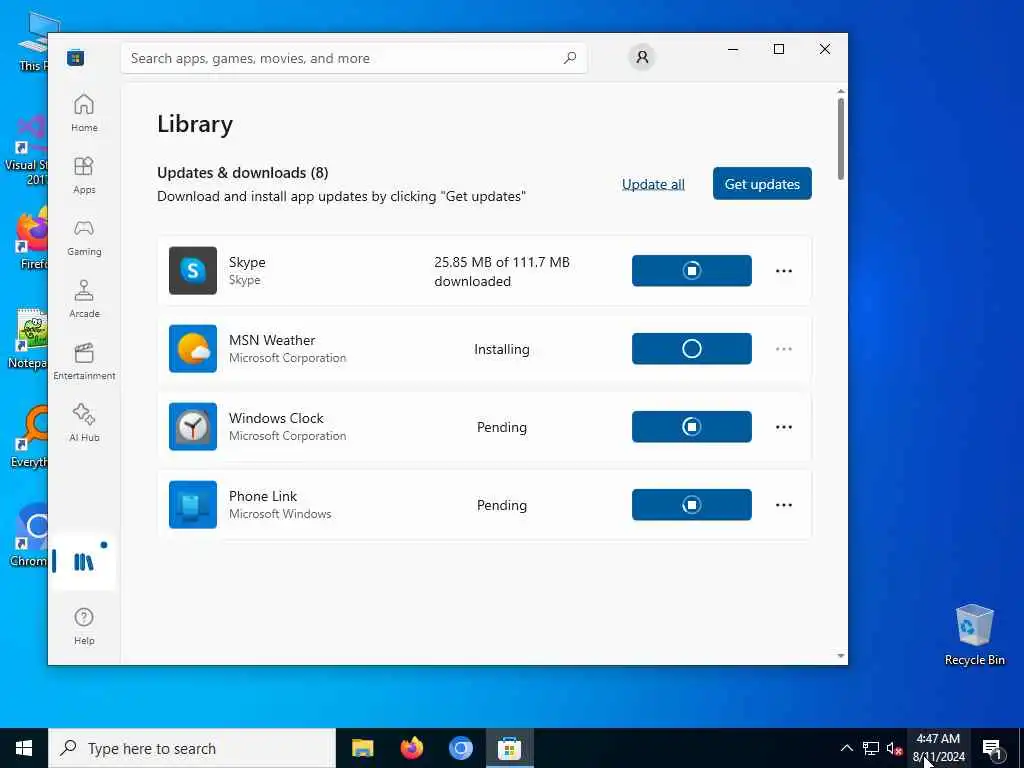Open more options for Windows Clock
1024x768 pixels.
pyautogui.click(x=784, y=426)
